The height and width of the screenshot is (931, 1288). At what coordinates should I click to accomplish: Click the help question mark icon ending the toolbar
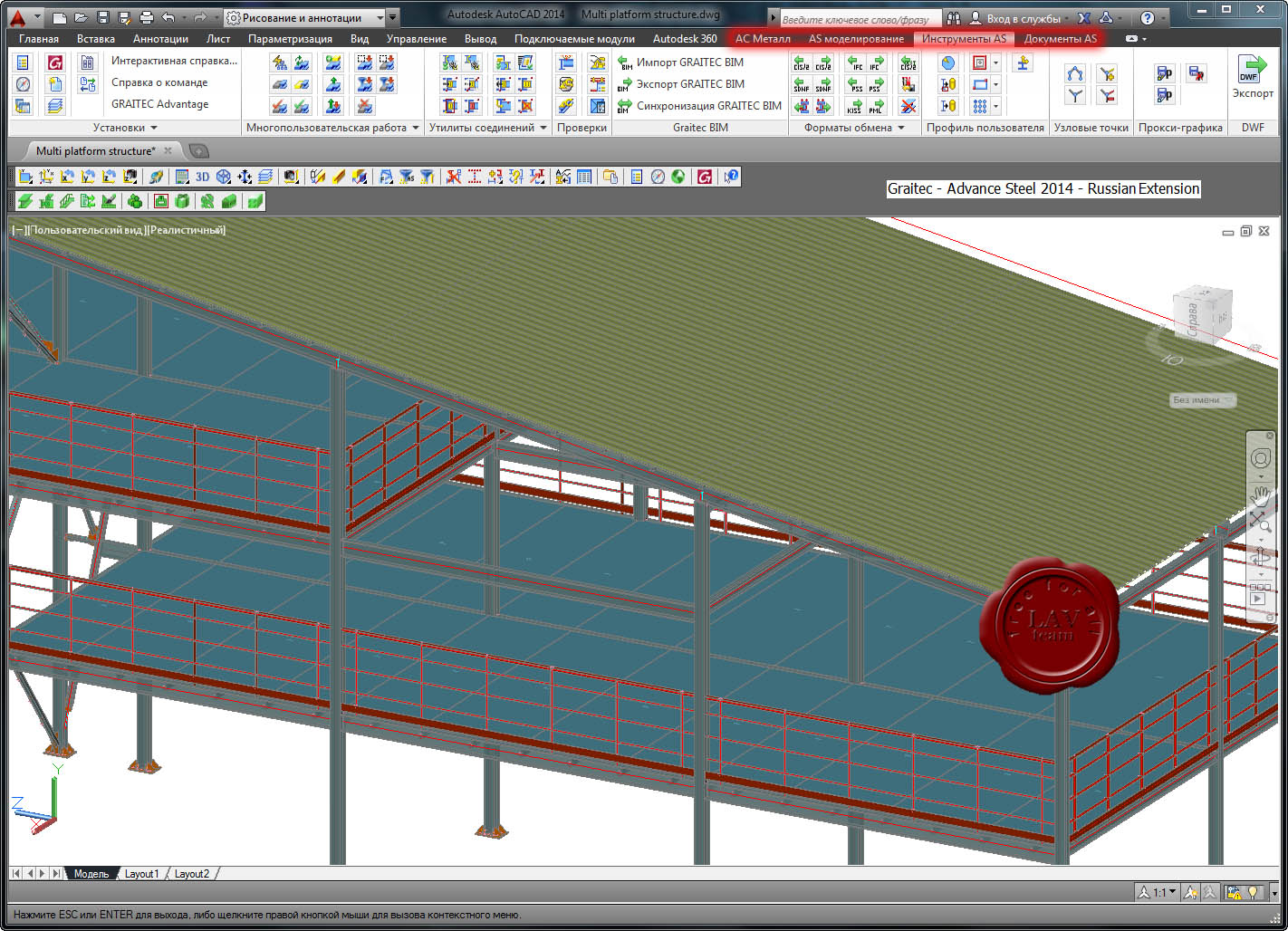tap(732, 177)
